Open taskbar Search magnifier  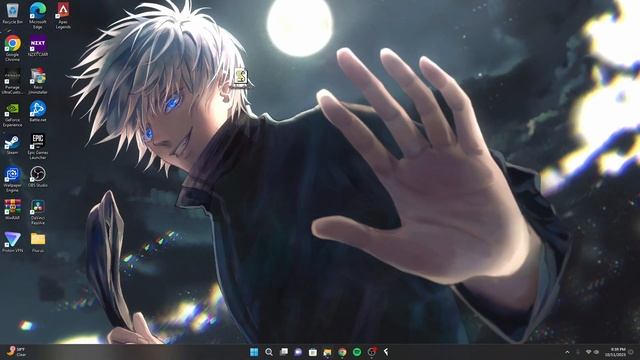(x=269, y=352)
